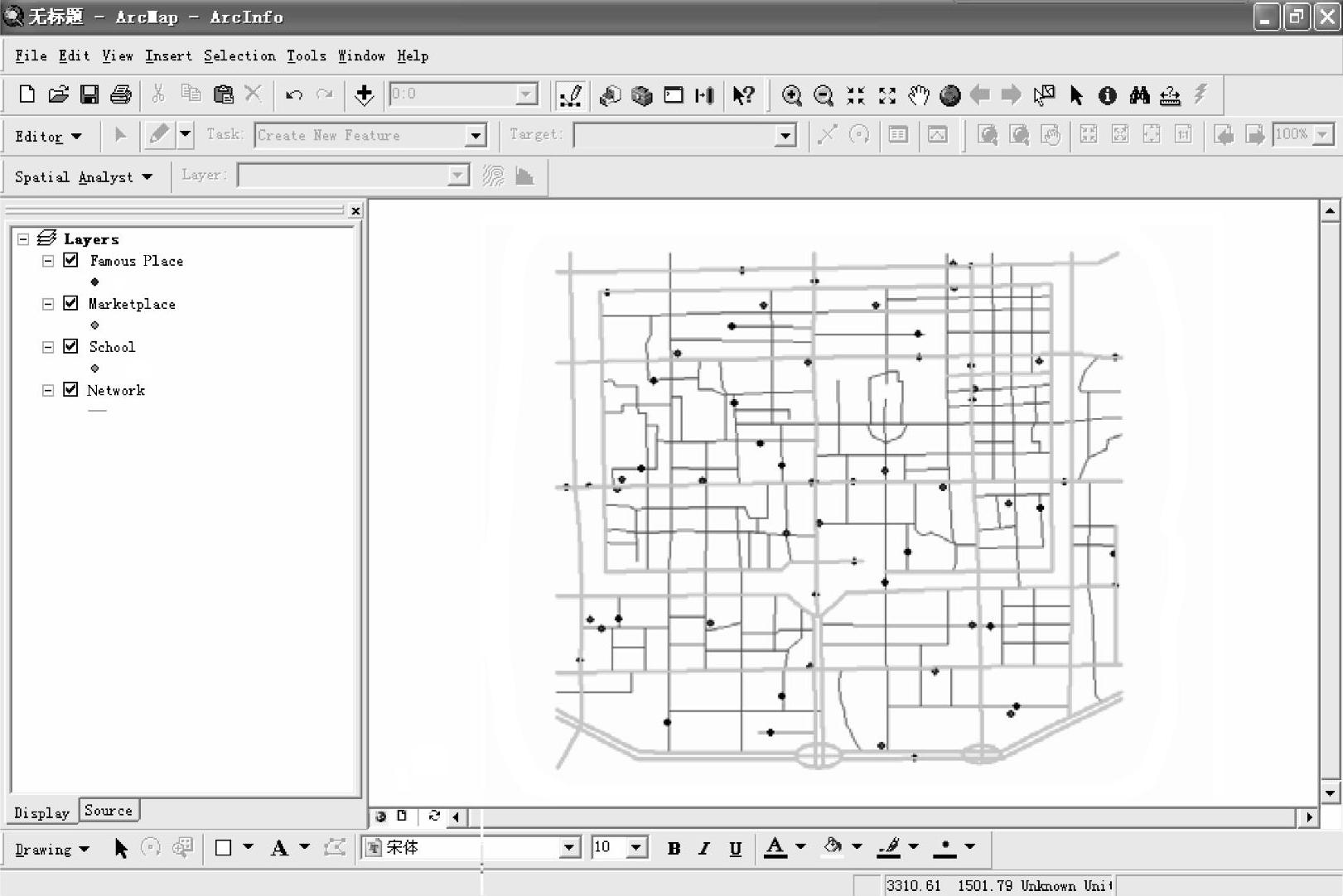Click the font name field showing 宋体
1343x896 pixels.
coord(464,847)
